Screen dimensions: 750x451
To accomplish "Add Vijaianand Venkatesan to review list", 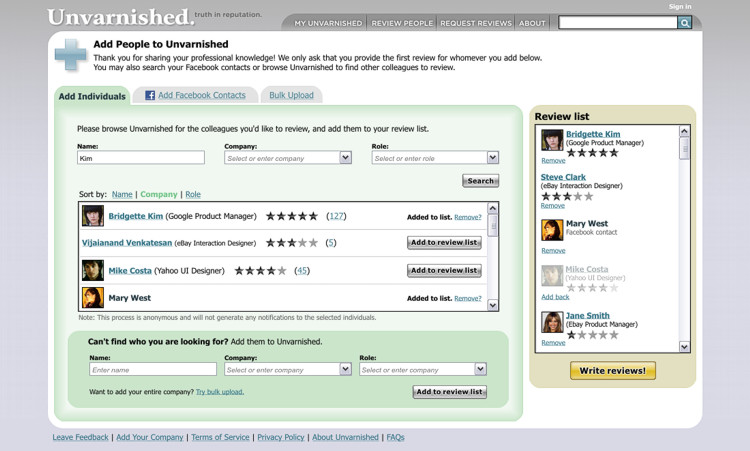I will coord(444,242).
